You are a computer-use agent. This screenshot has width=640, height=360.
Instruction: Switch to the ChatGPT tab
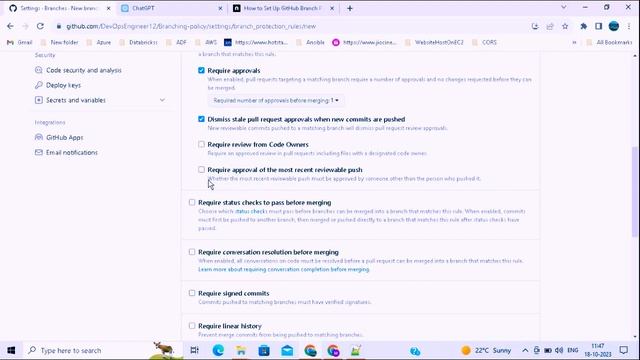click(x=171, y=8)
